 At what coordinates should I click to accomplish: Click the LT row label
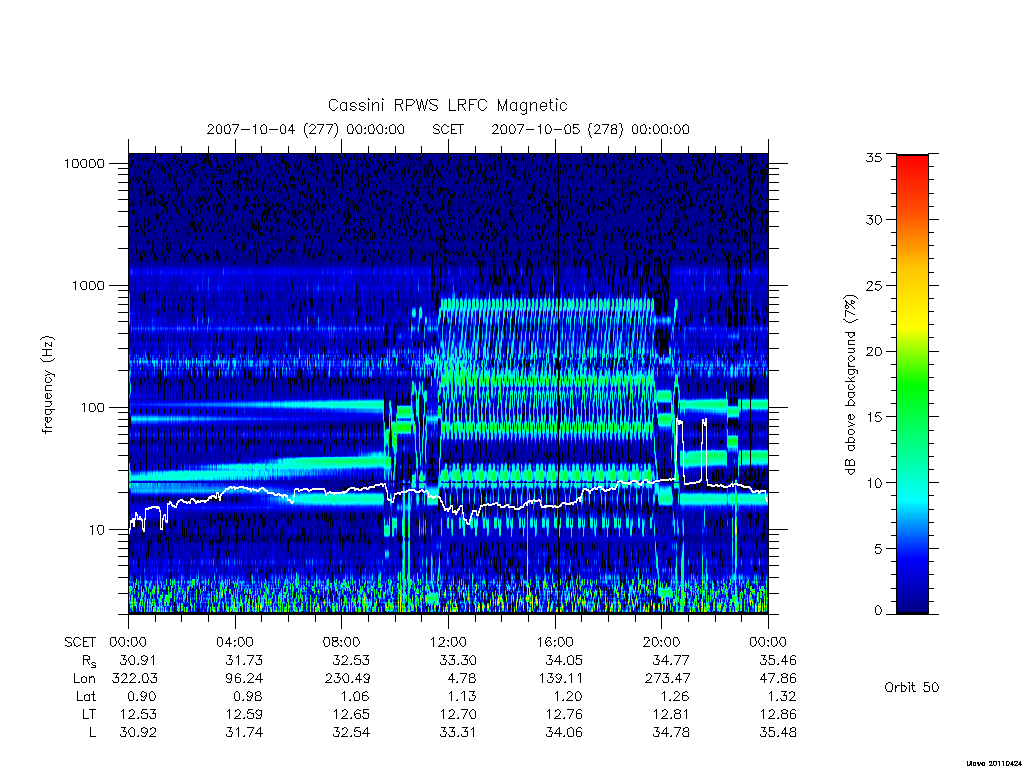coord(89,714)
